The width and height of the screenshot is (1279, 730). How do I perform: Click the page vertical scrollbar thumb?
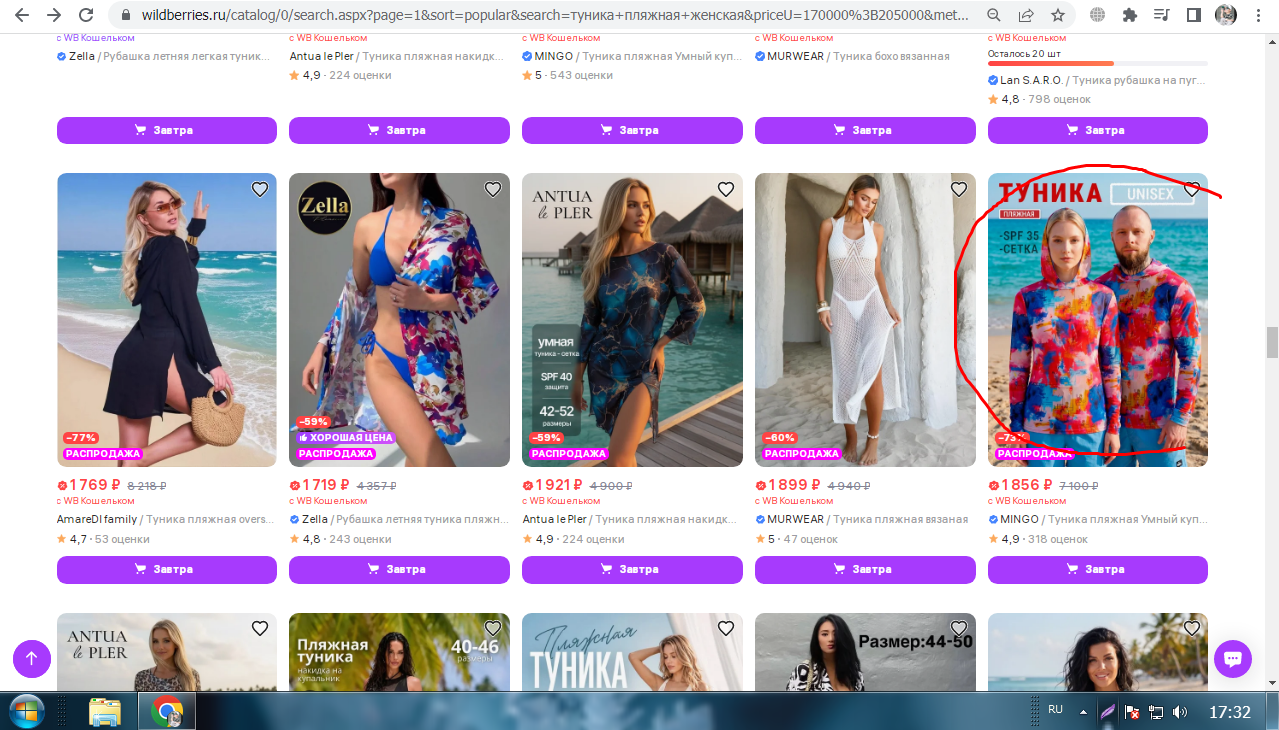tap(1272, 342)
